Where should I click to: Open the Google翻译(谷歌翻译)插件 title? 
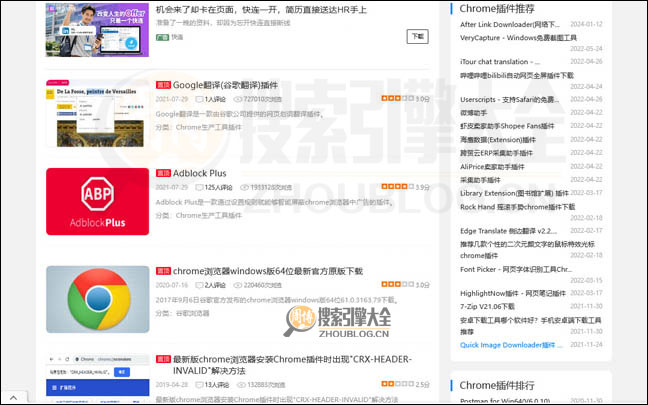225,85
